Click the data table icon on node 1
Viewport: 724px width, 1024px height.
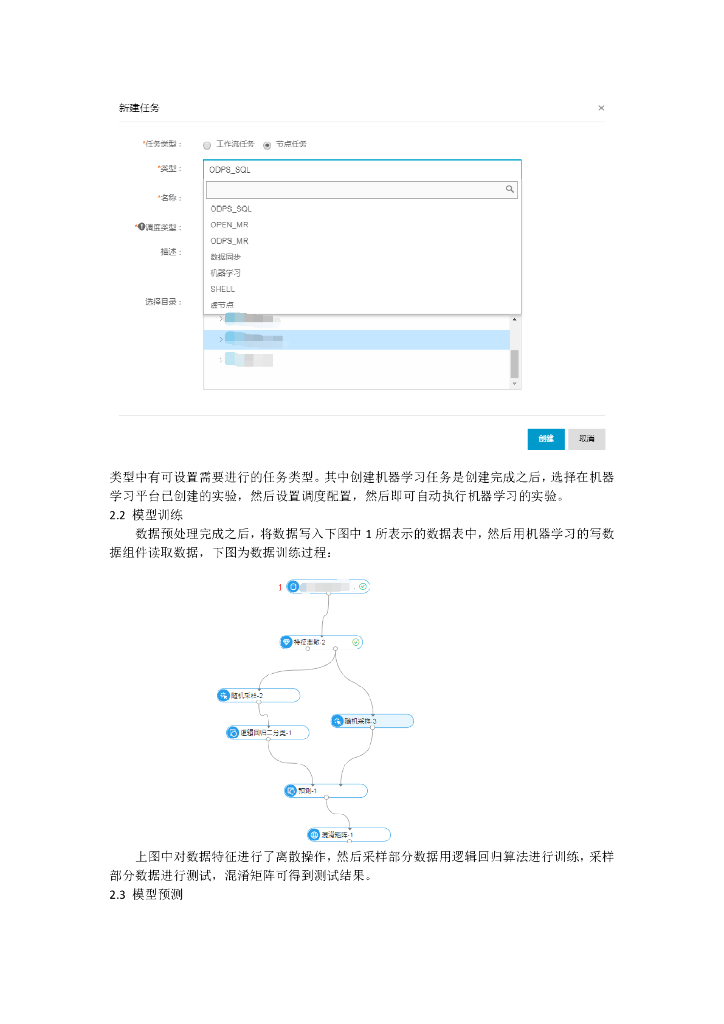pyautogui.click(x=294, y=587)
